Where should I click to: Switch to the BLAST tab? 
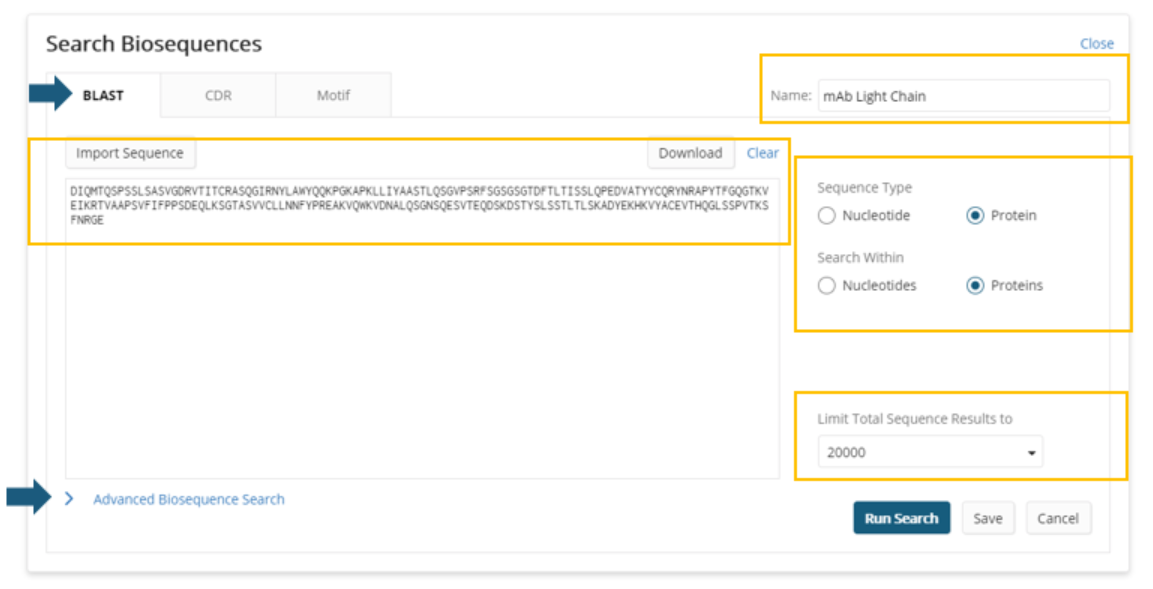click(104, 96)
